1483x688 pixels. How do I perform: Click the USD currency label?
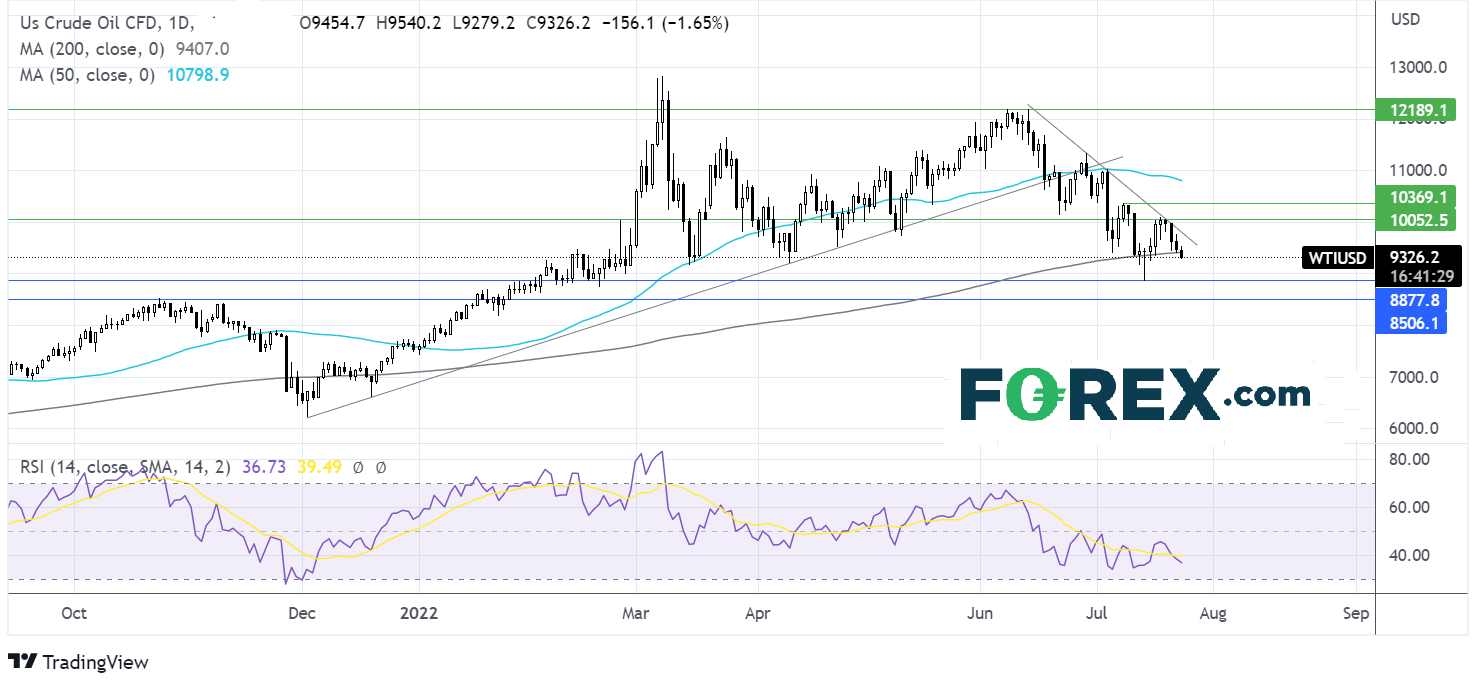pos(1406,19)
